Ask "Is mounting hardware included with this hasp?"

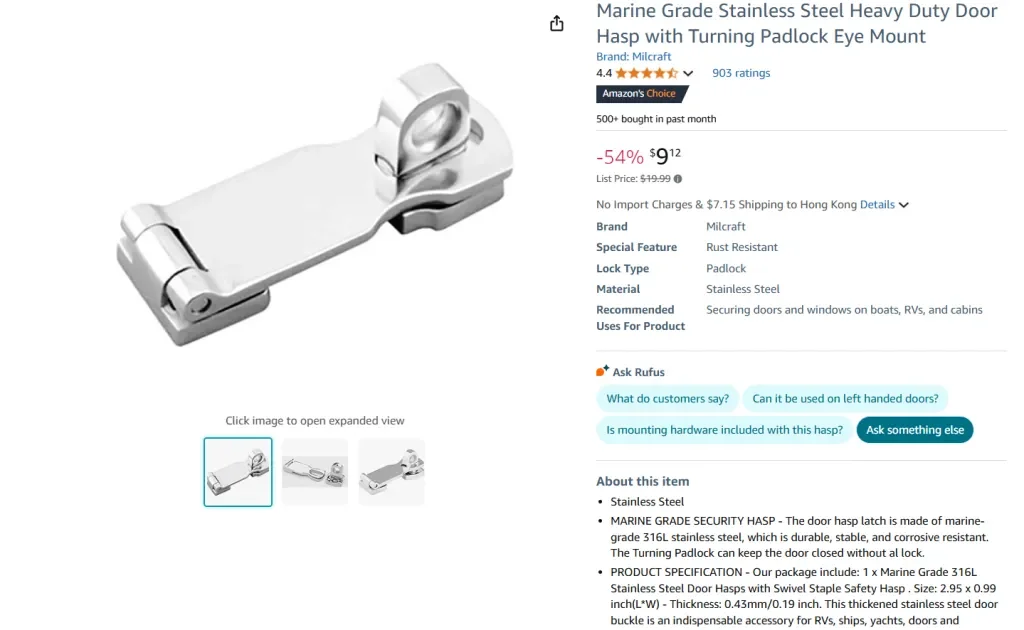click(723, 430)
